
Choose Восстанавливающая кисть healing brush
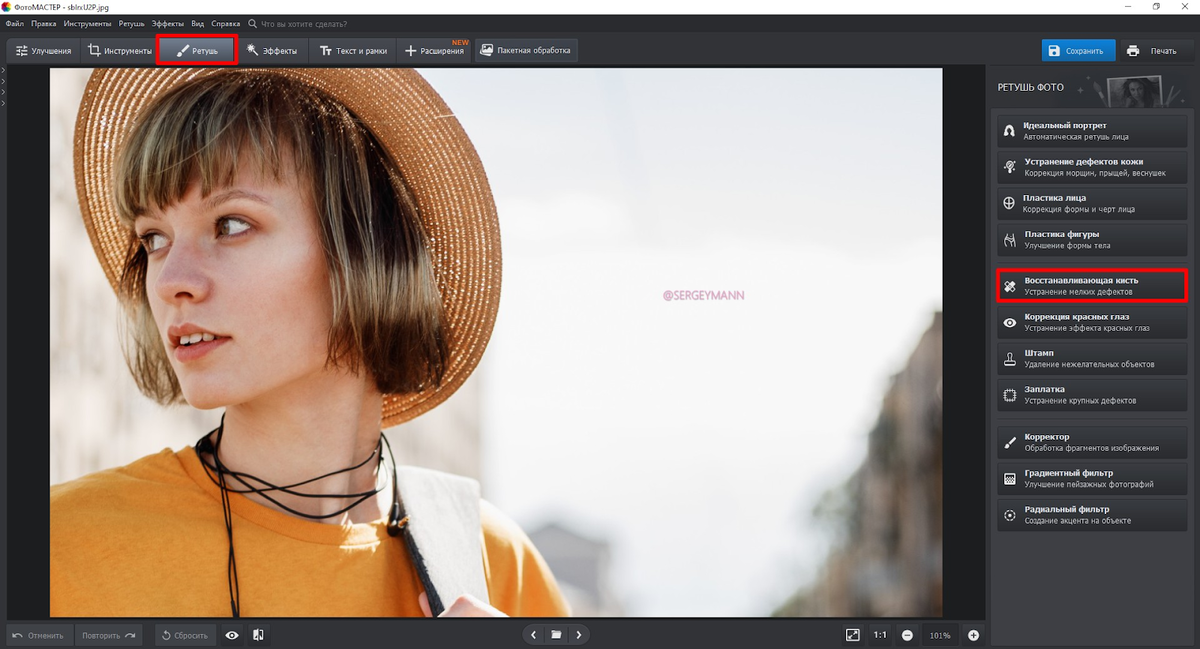point(1091,286)
